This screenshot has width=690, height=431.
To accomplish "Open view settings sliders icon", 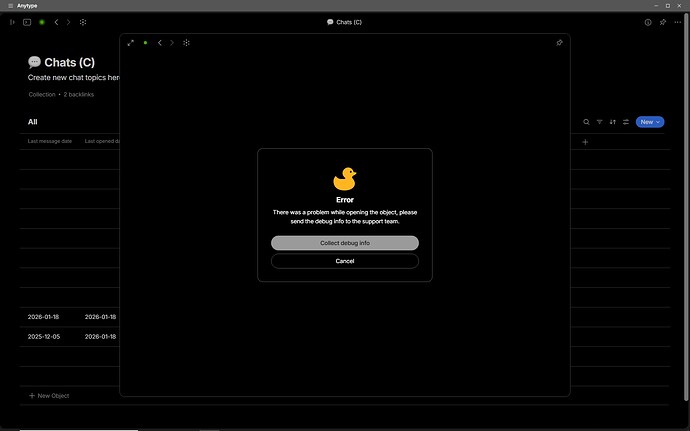I will click(x=626, y=122).
